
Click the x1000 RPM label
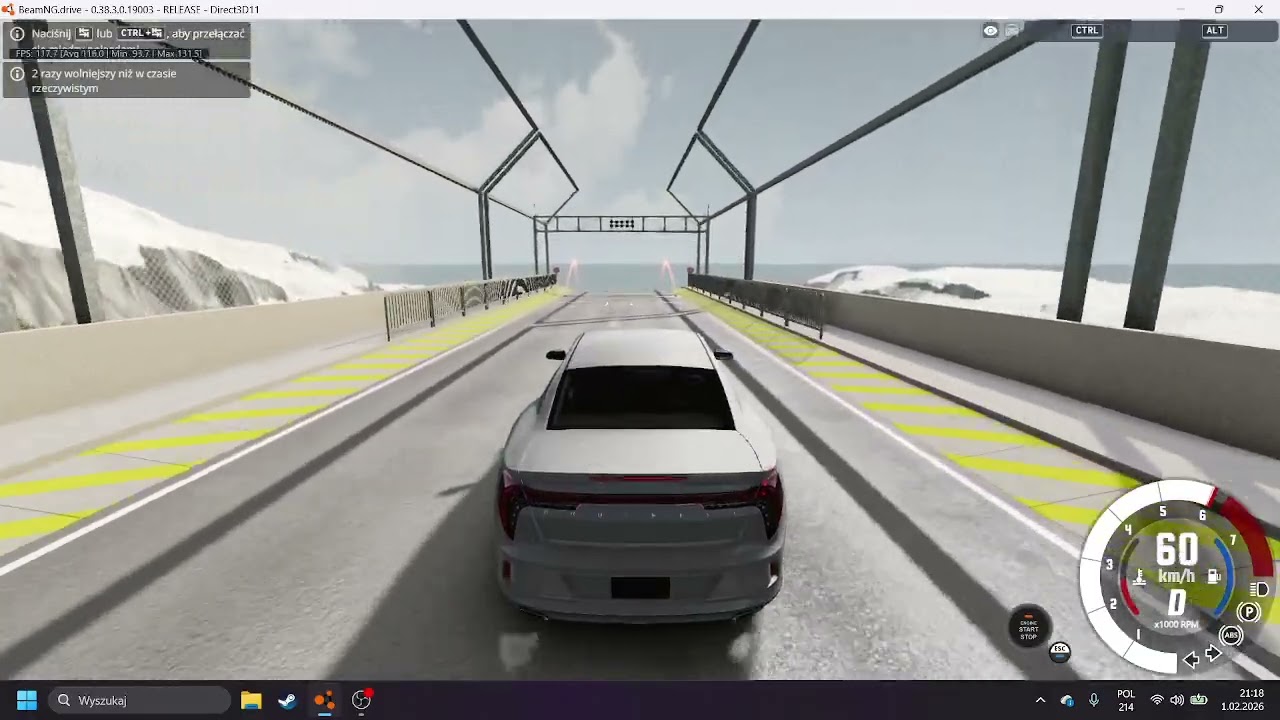[1176, 625]
